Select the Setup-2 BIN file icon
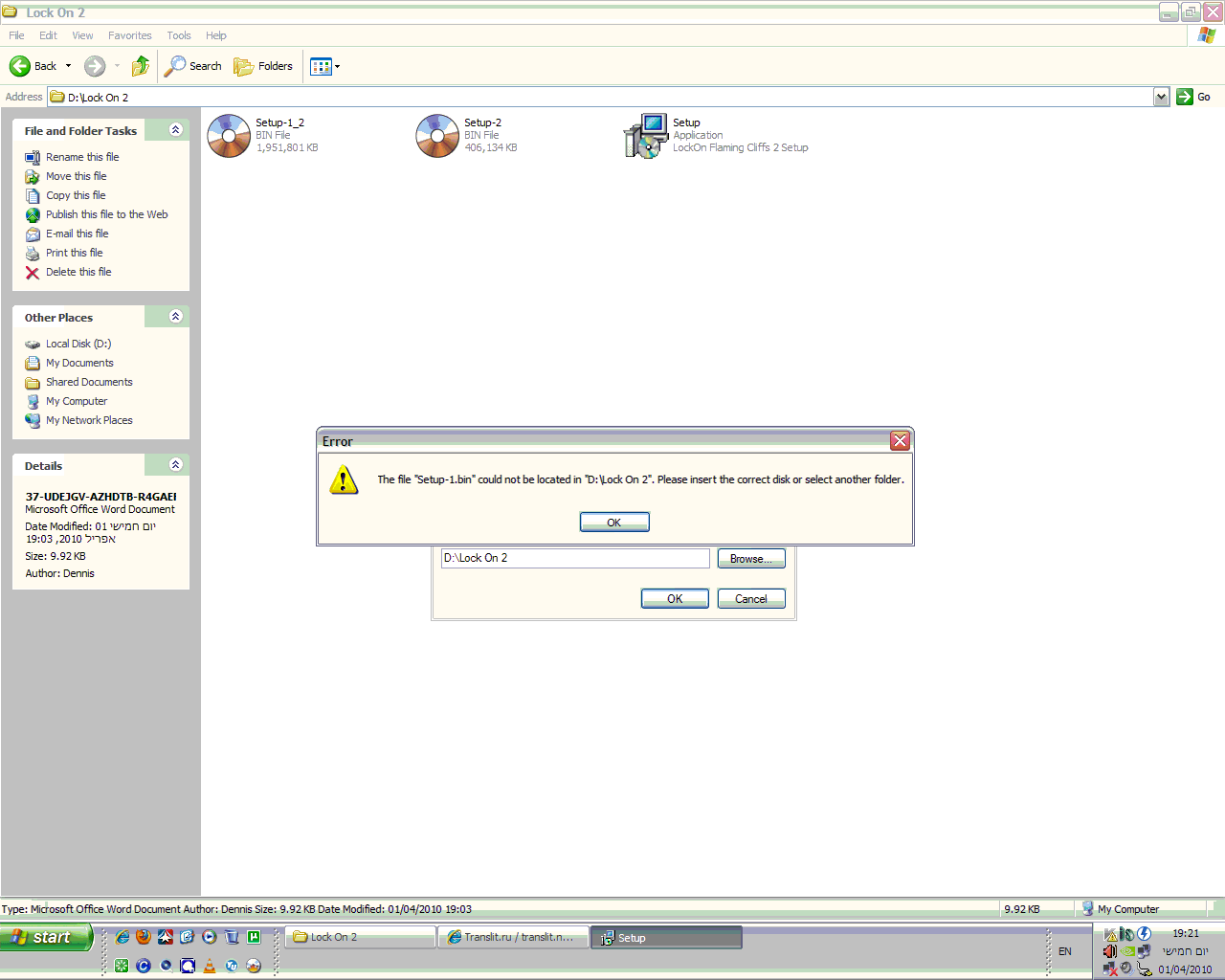This screenshot has height=980, width=1225. point(437,136)
